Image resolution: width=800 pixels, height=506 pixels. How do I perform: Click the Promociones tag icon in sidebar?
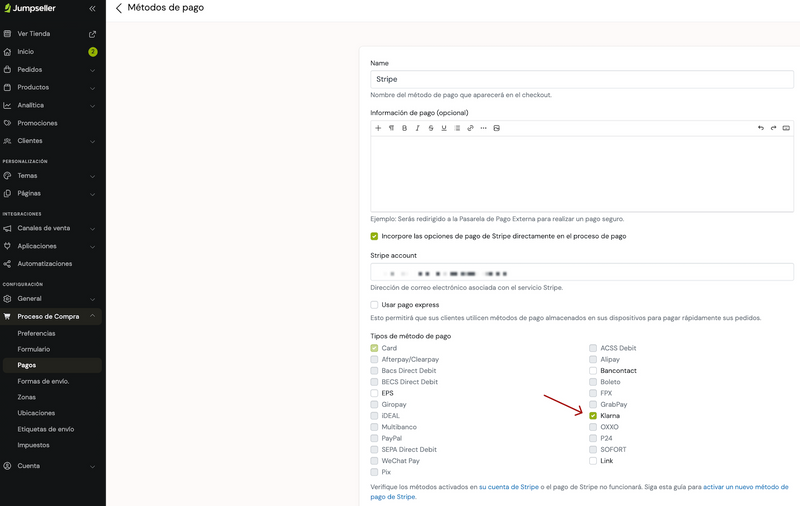7,123
